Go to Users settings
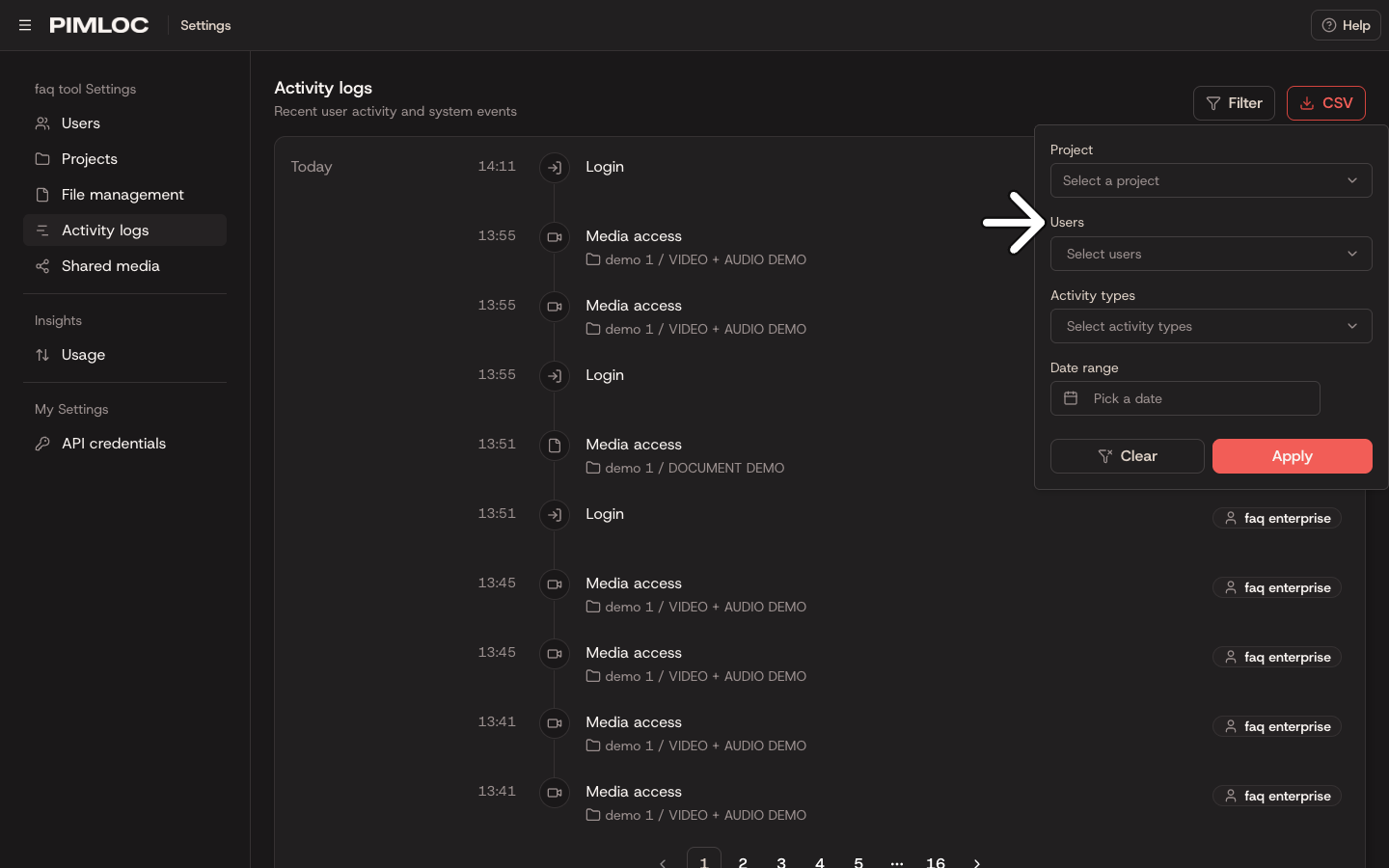This screenshot has width=1389, height=868. (124, 123)
